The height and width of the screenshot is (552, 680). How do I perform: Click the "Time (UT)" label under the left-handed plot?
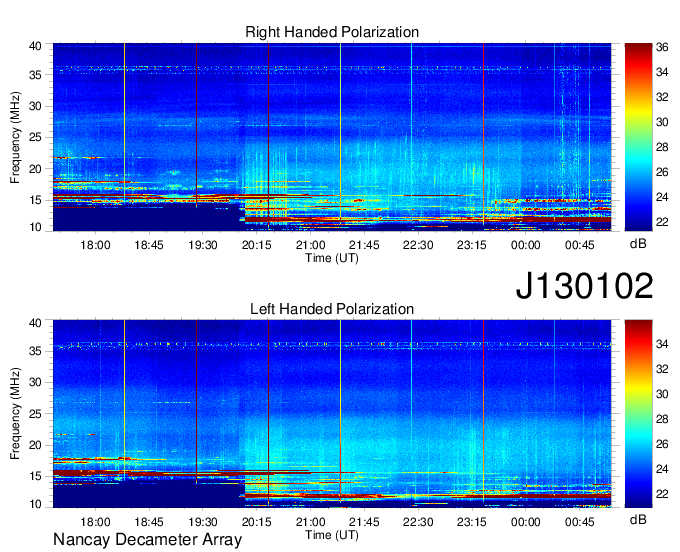[332, 535]
